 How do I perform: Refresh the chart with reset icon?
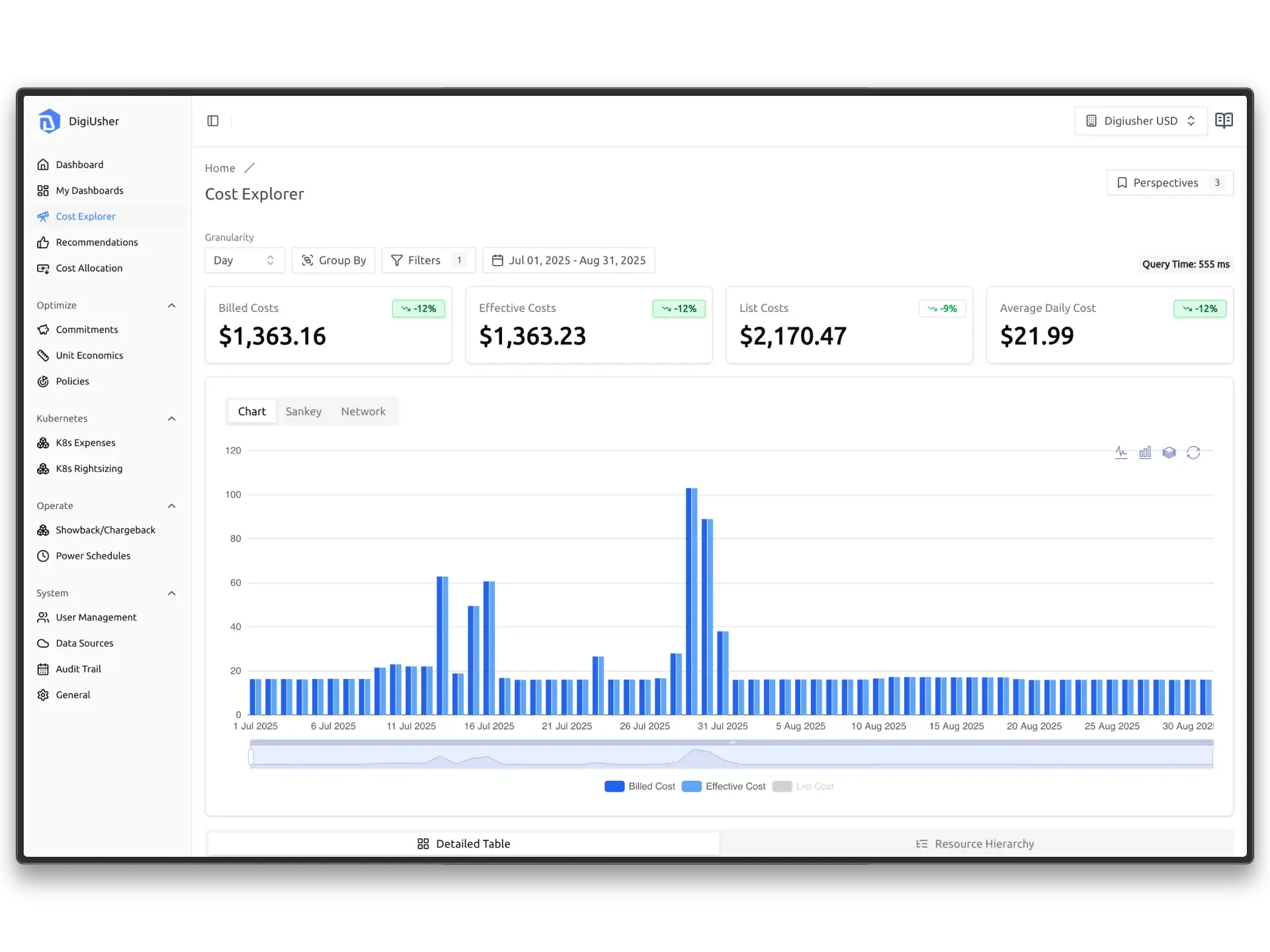click(x=1194, y=452)
